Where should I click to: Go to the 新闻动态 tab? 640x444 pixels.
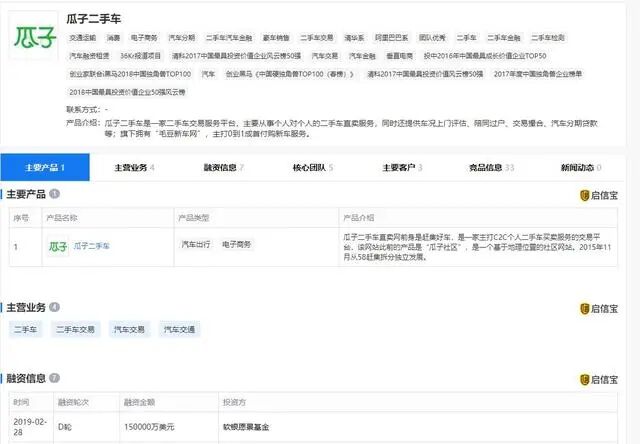click(x=580, y=168)
